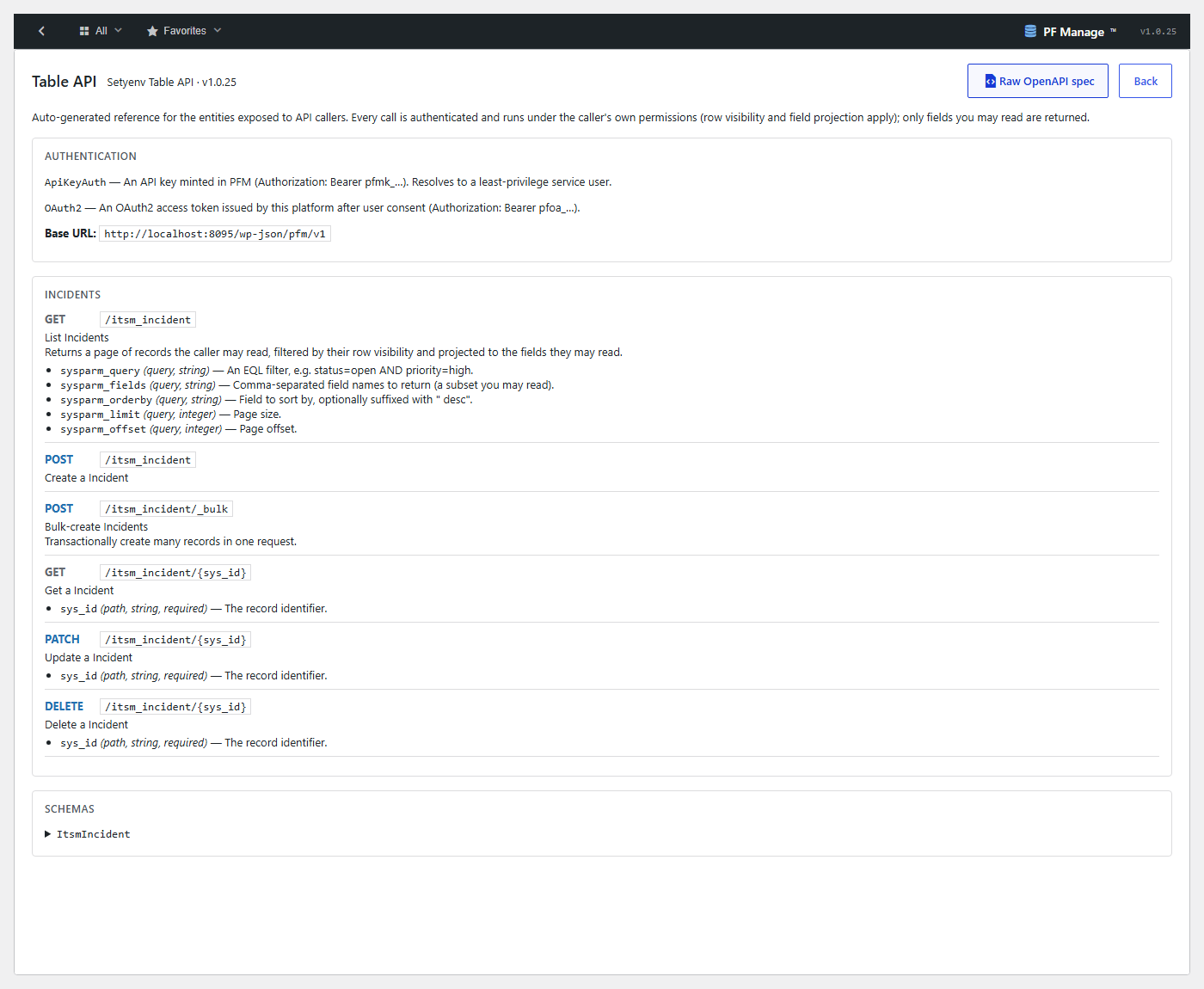Click the List Incidents description
1204x989 pixels.
tap(77, 338)
